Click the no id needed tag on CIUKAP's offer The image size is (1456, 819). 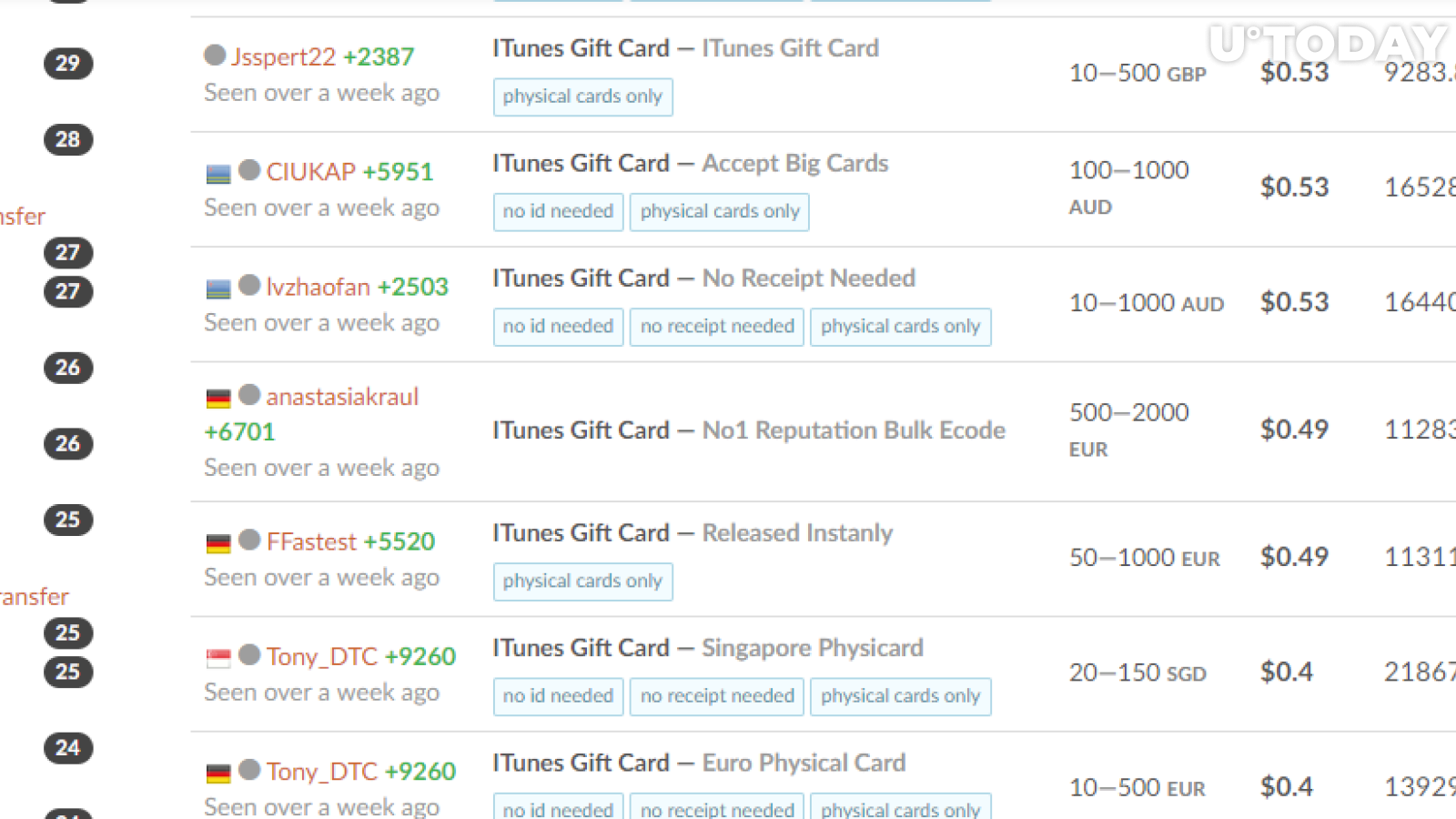558,211
